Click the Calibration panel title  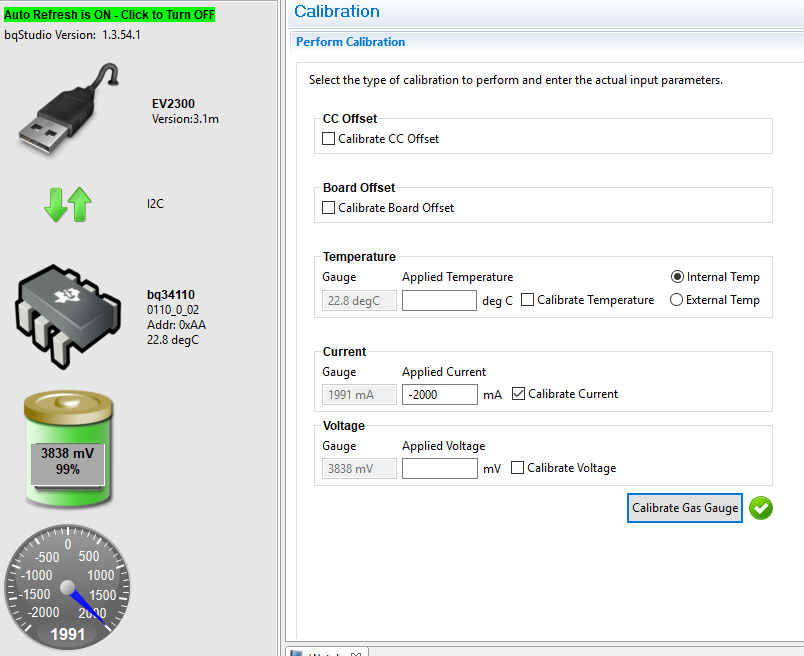pyautogui.click(x=337, y=11)
